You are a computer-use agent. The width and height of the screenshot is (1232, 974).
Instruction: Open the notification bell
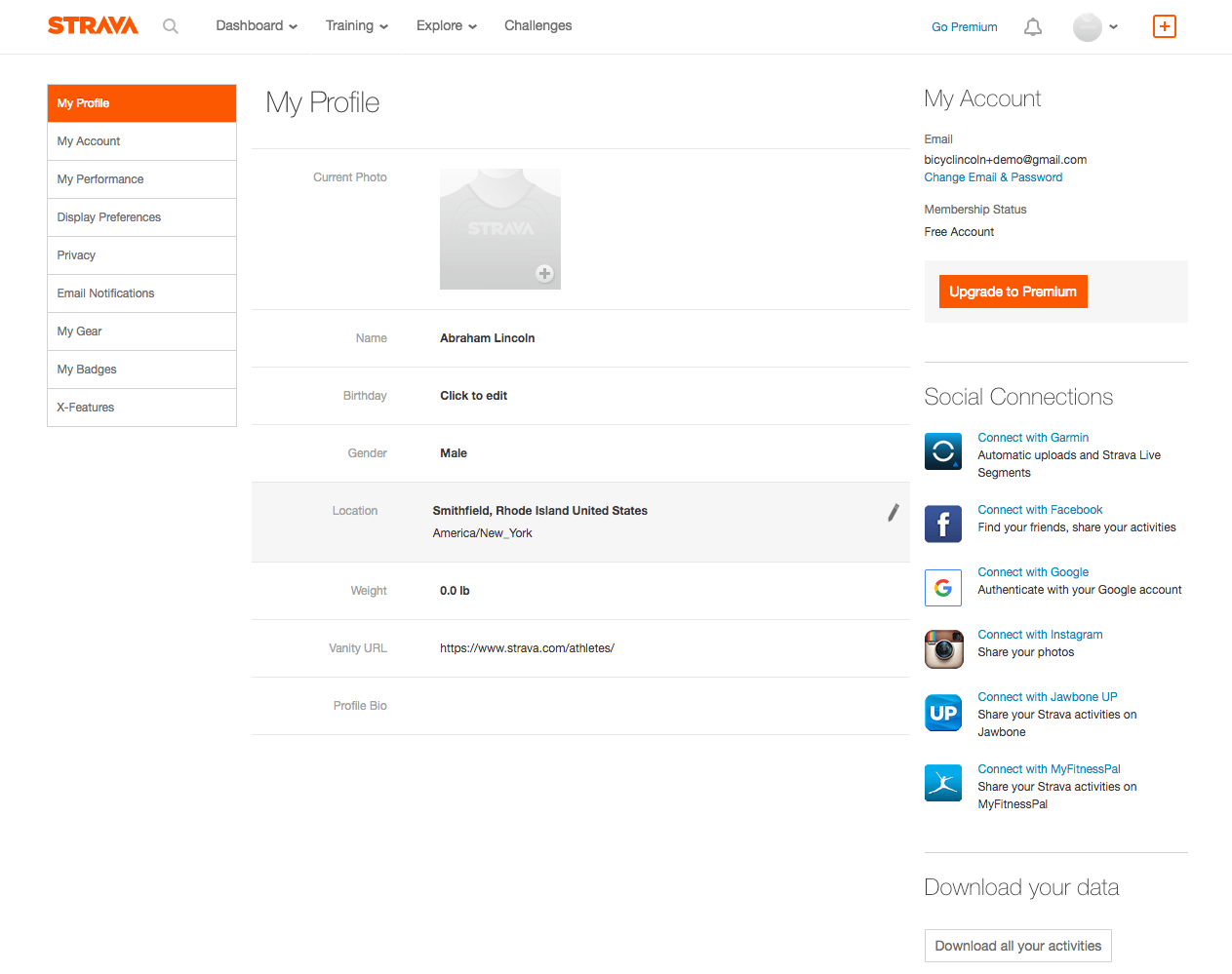[x=1032, y=26]
